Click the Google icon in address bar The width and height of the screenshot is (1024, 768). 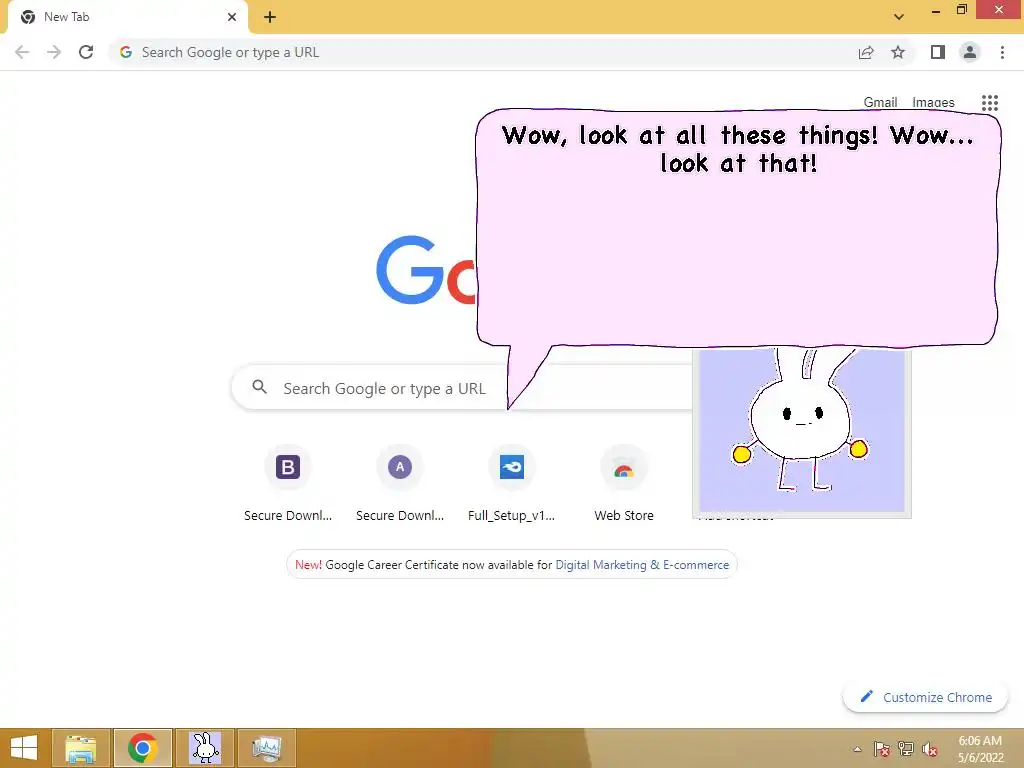pyautogui.click(x=126, y=52)
